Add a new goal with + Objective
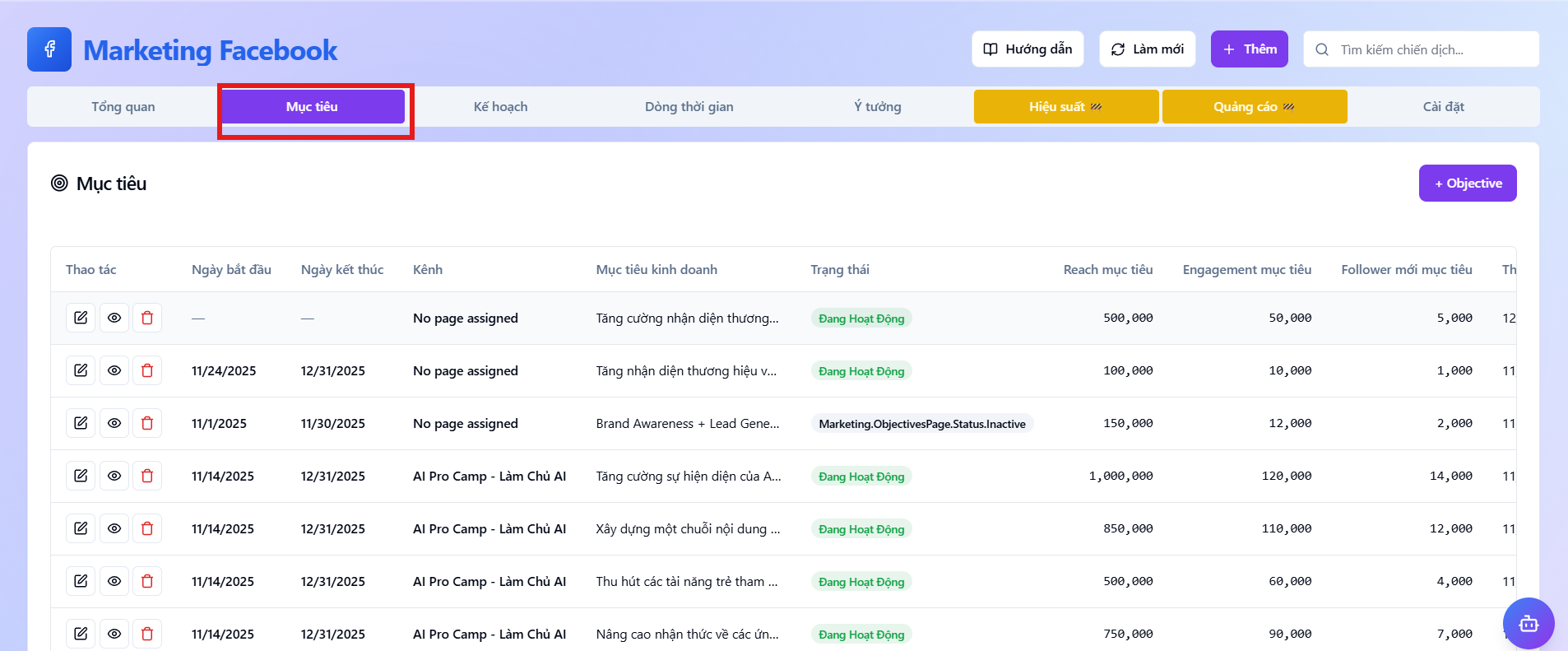 (x=1468, y=184)
